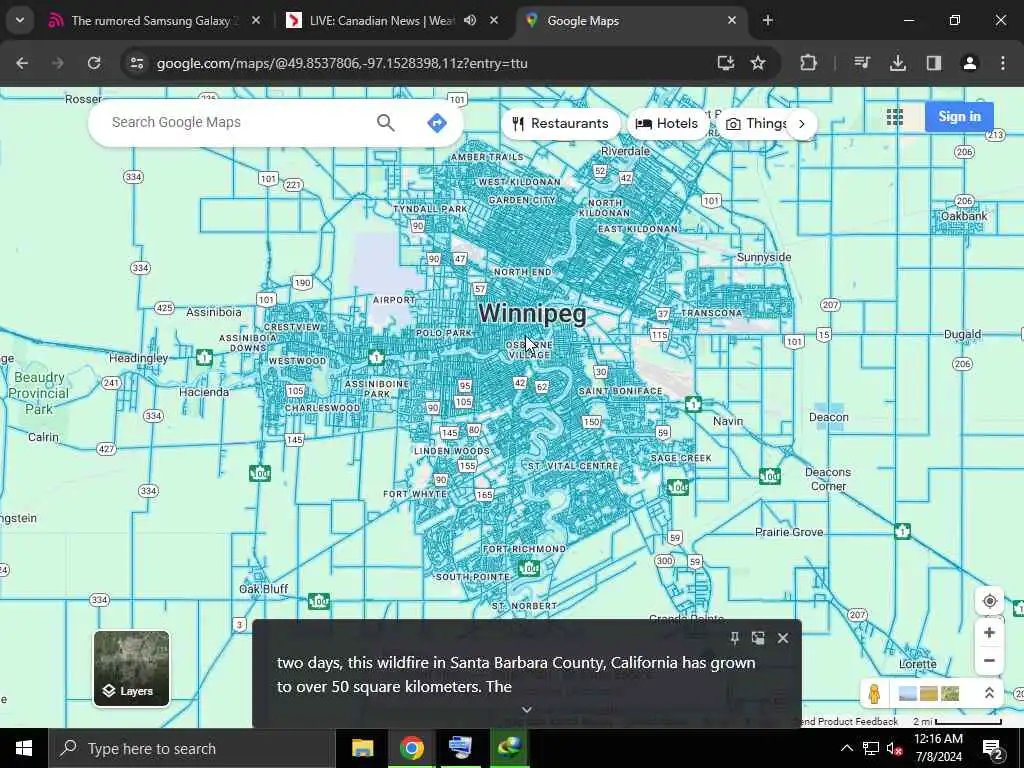
Task: Sign in to Google
Action: point(959,116)
